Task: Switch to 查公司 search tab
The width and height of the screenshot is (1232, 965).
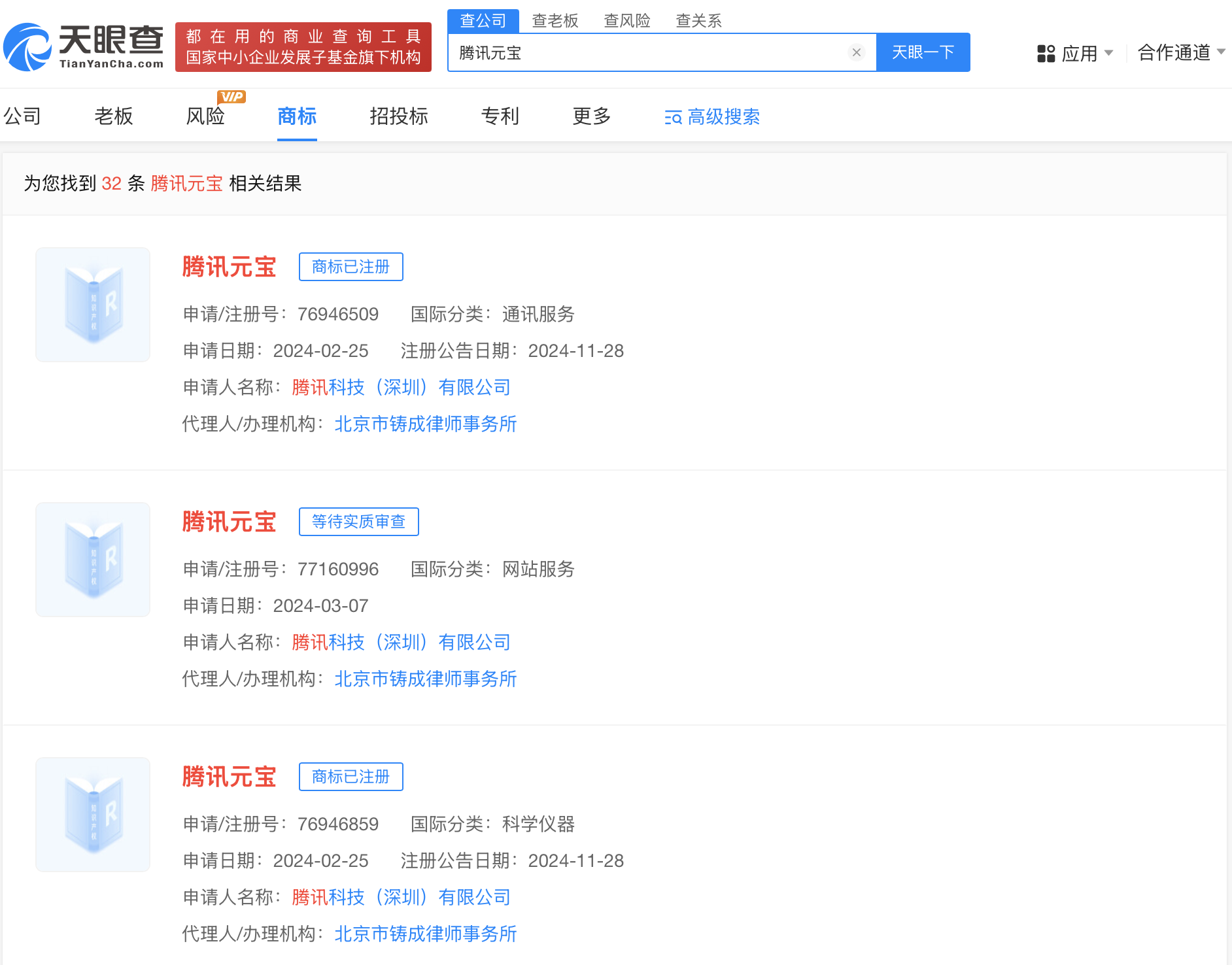Action: [483, 21]
